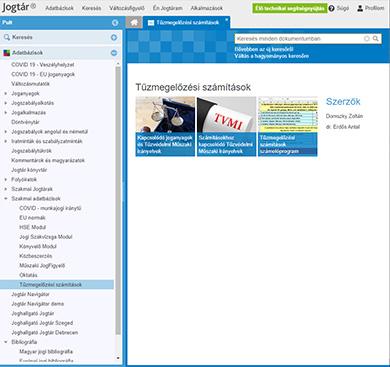The height and width of the screenshot is (367, 390).
Task: Open the Profilom user icon
Action: coord(360,8)
